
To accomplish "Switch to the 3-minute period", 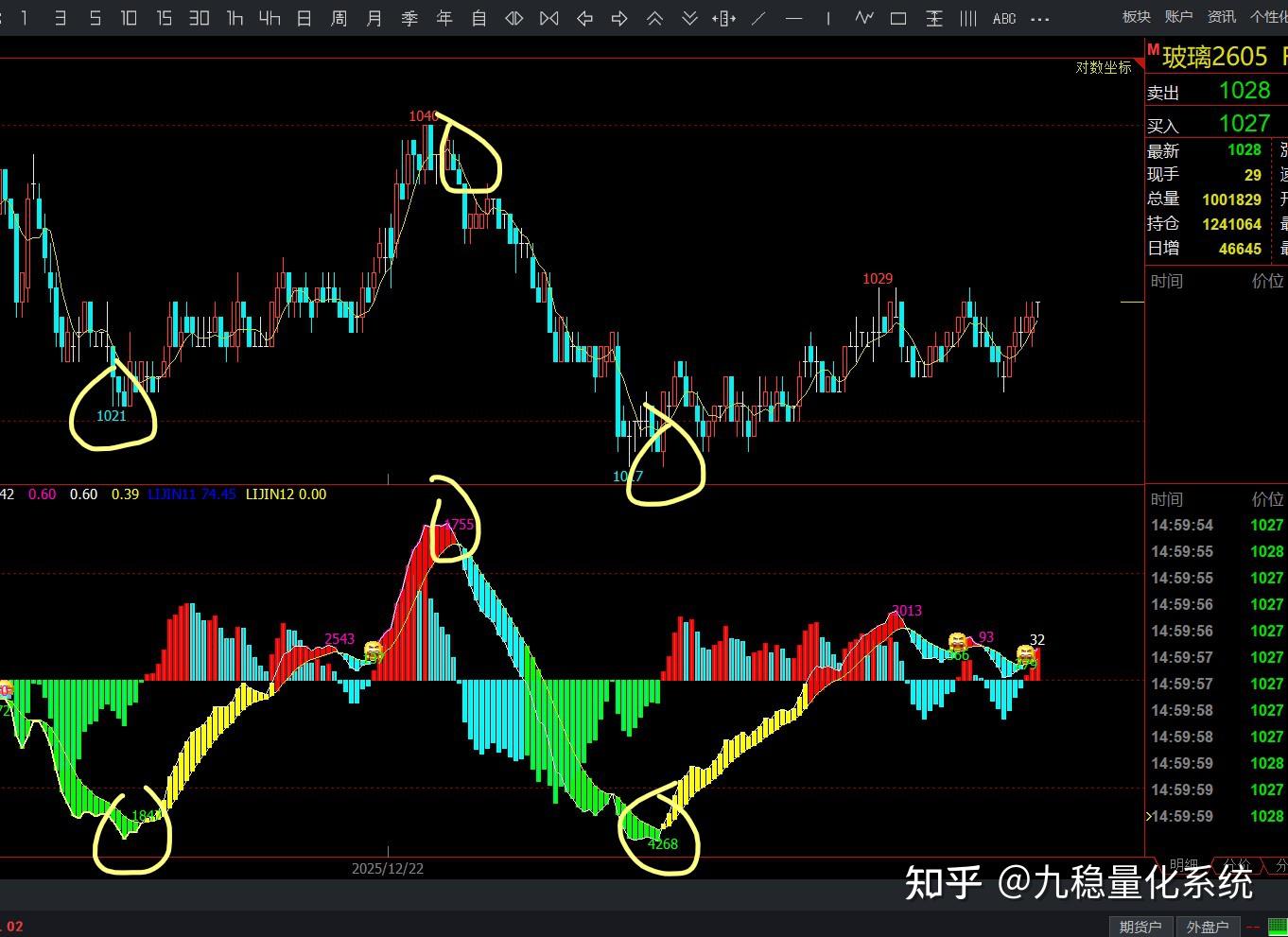I will point(60,18).
